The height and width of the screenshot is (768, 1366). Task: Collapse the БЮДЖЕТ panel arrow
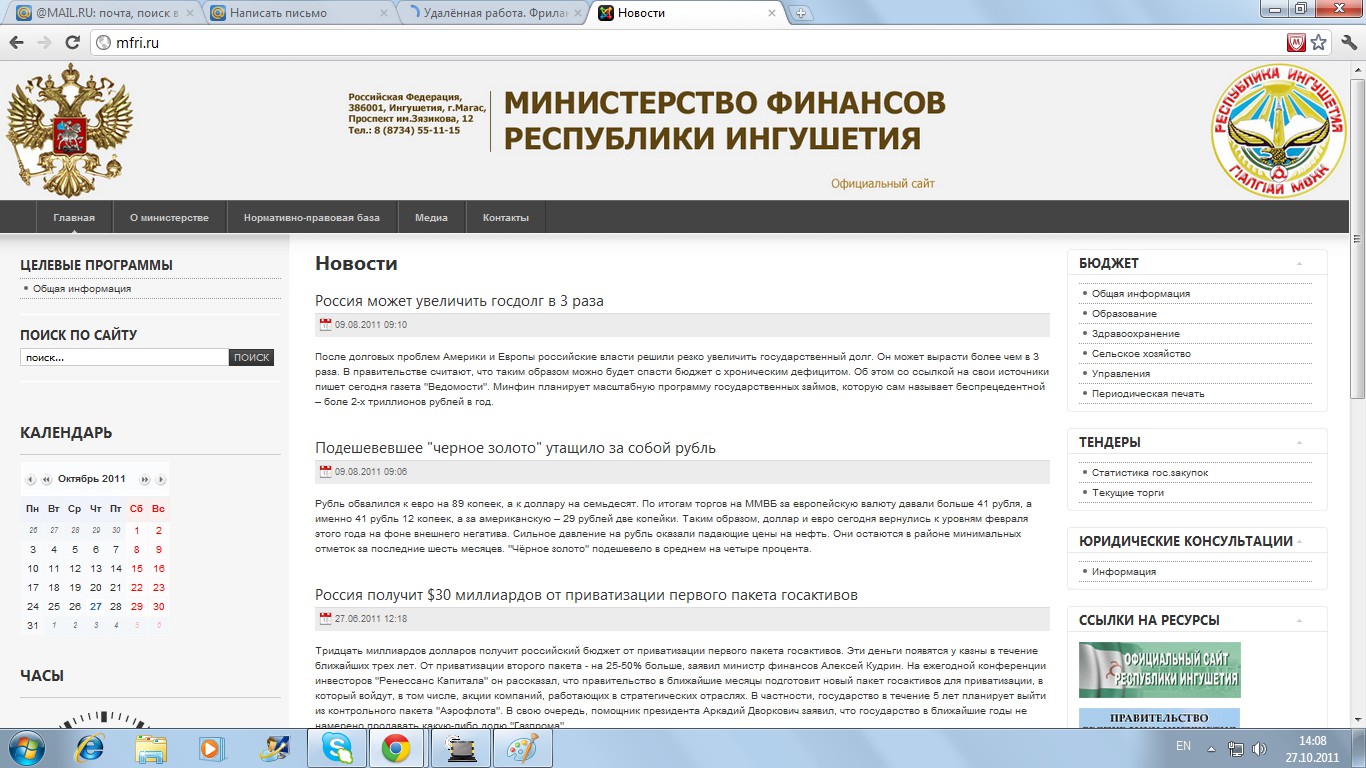[1299, 264]
